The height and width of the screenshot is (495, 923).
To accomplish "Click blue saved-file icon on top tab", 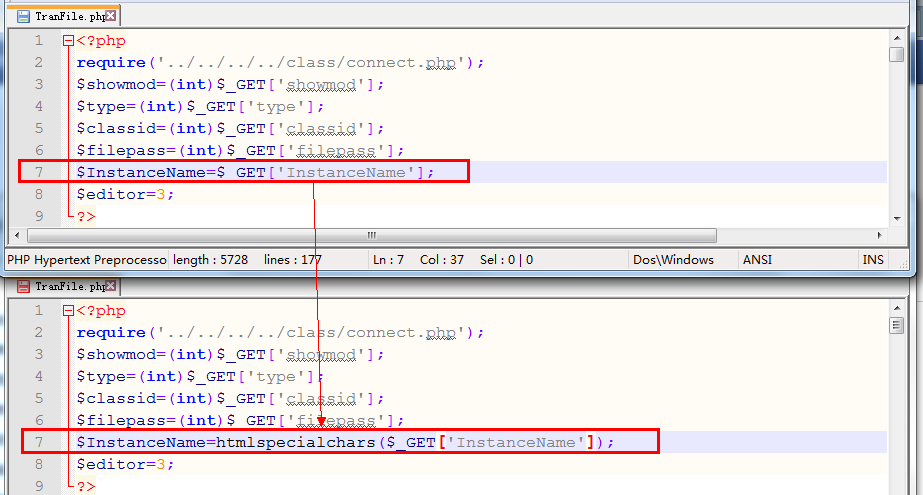I will click(23, 16).
